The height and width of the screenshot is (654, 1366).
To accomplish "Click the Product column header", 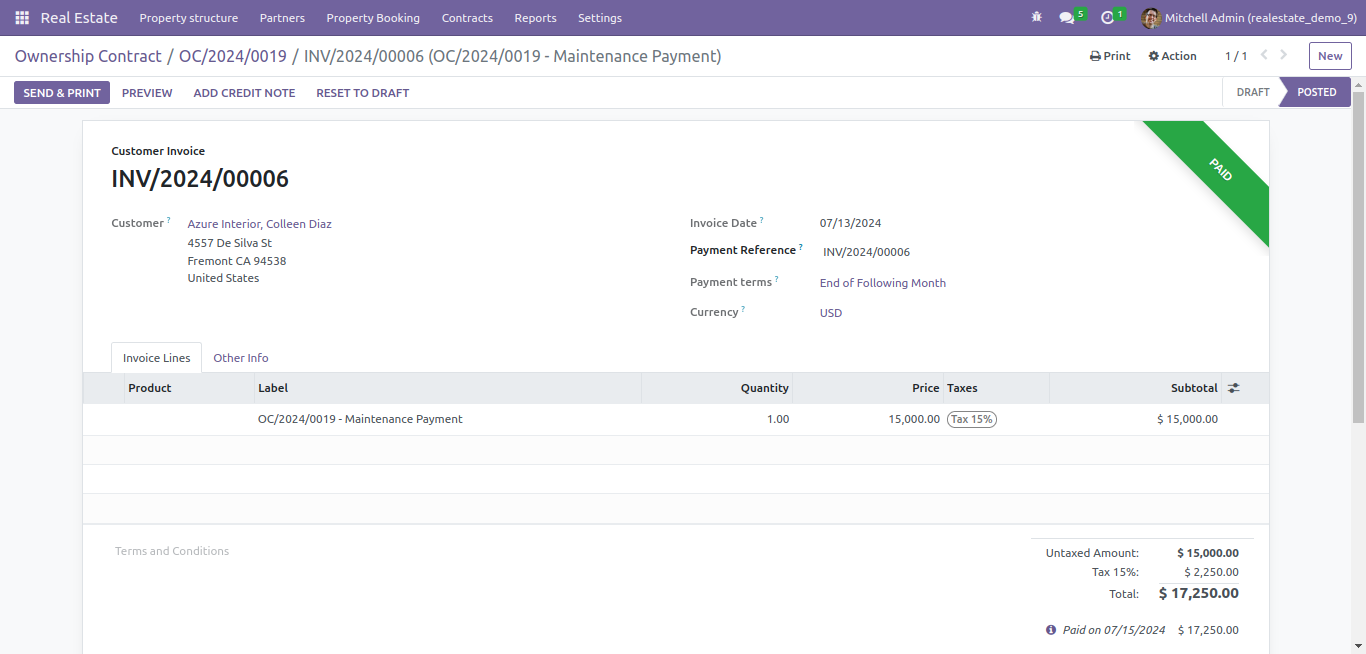I will tap(190, 388).
